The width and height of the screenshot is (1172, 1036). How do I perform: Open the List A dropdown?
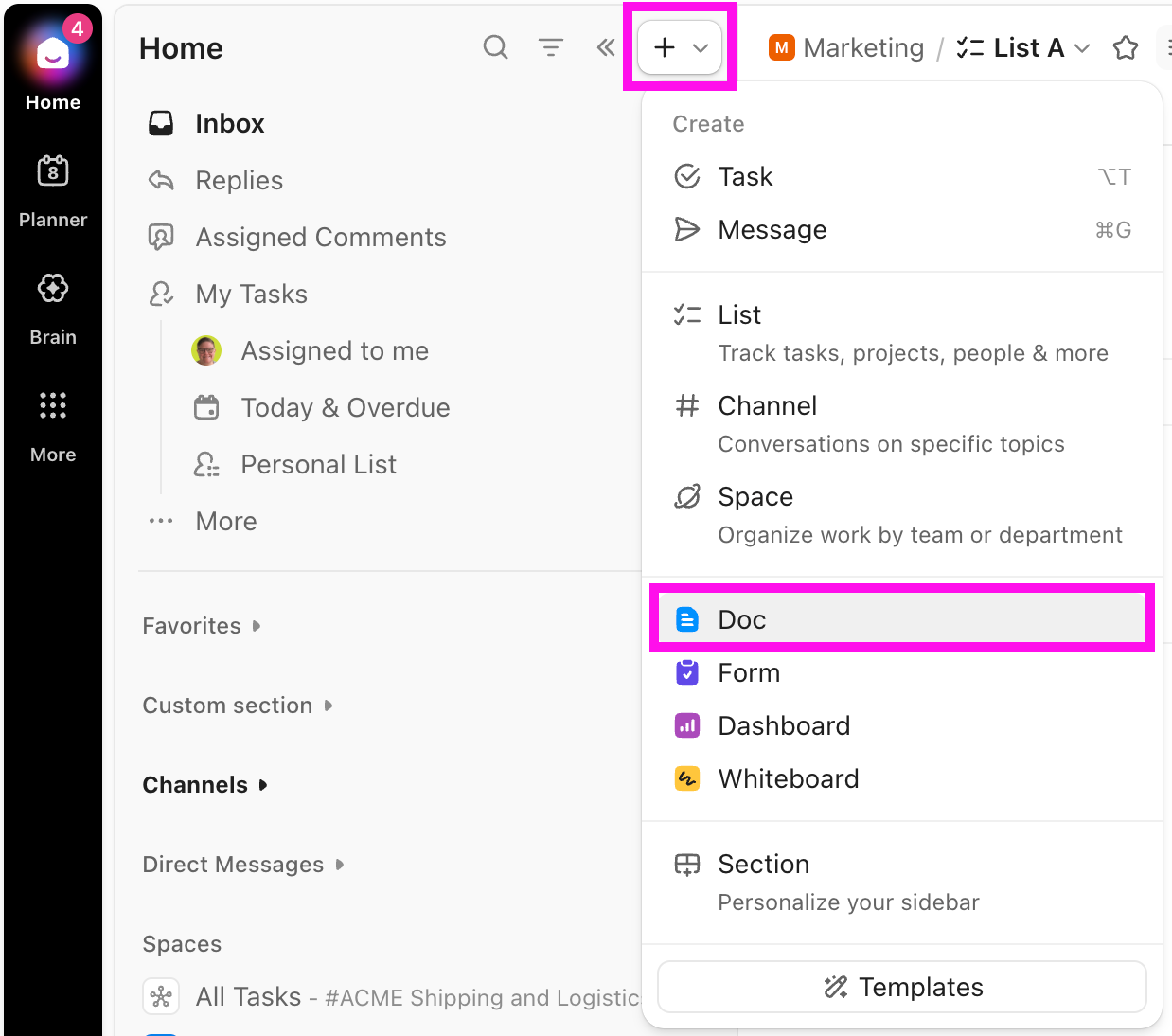(1082, 48)
